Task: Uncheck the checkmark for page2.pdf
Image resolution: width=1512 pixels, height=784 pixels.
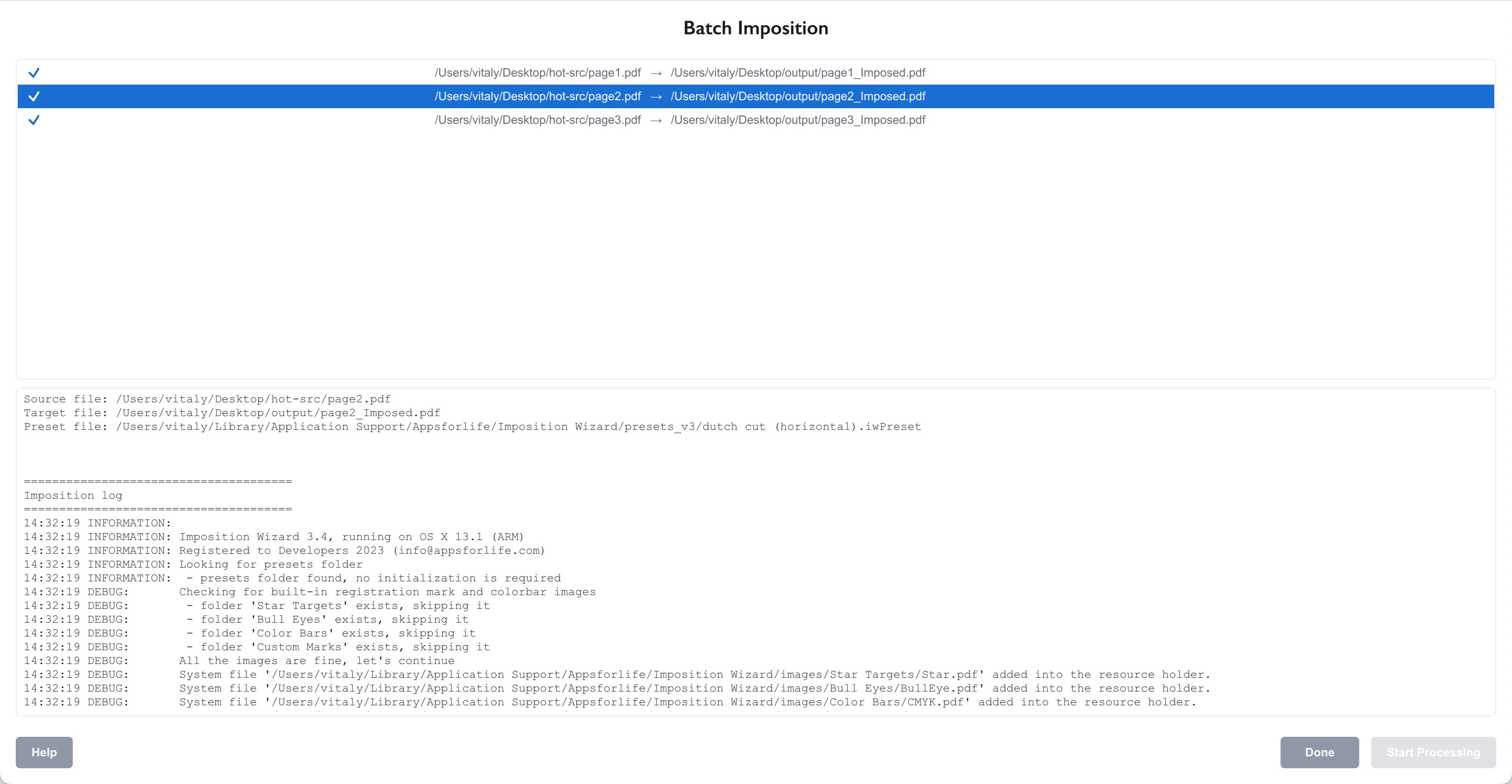Action: click(34, 96)
